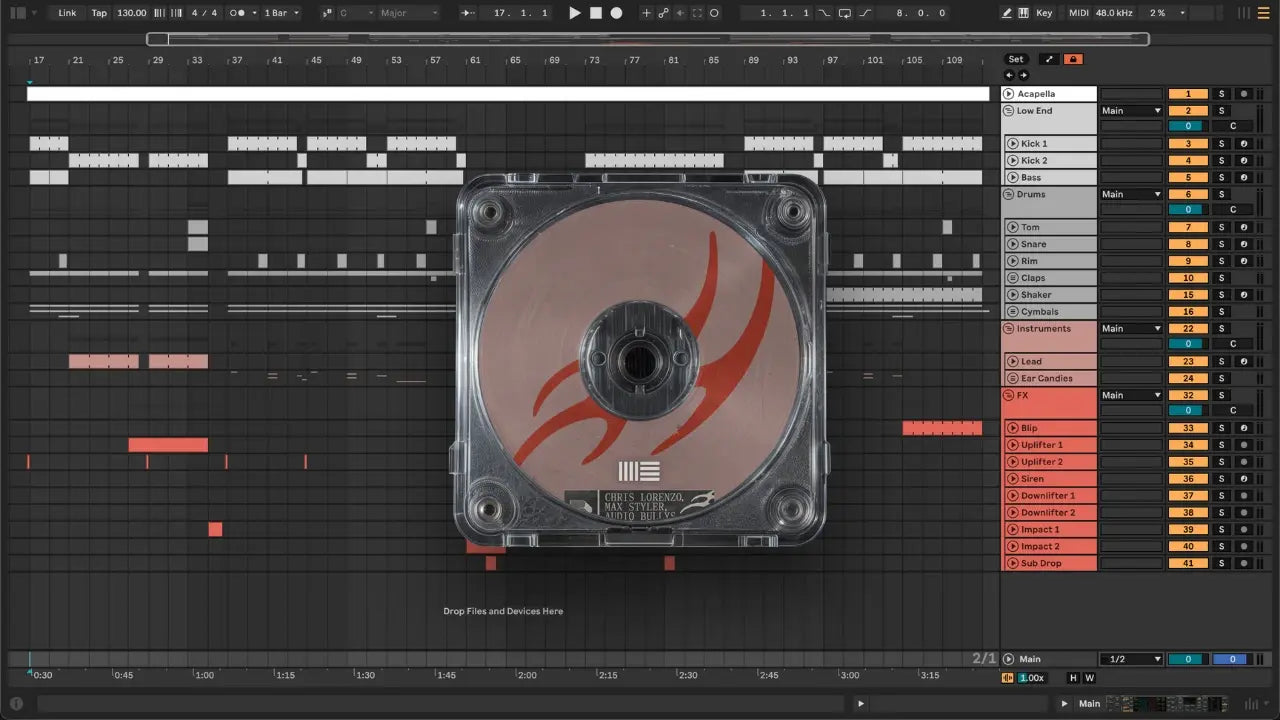Toggle the Punch-Out switch icon
This screenshot has height=720, width=1280.
pos(866,13)
